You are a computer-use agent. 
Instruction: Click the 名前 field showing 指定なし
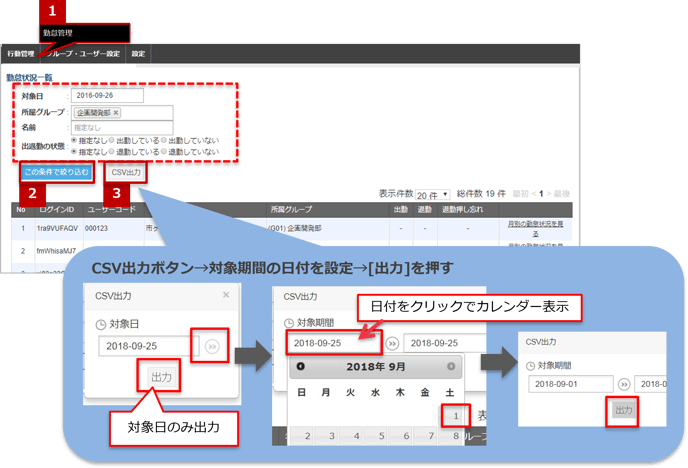[122, 128]
